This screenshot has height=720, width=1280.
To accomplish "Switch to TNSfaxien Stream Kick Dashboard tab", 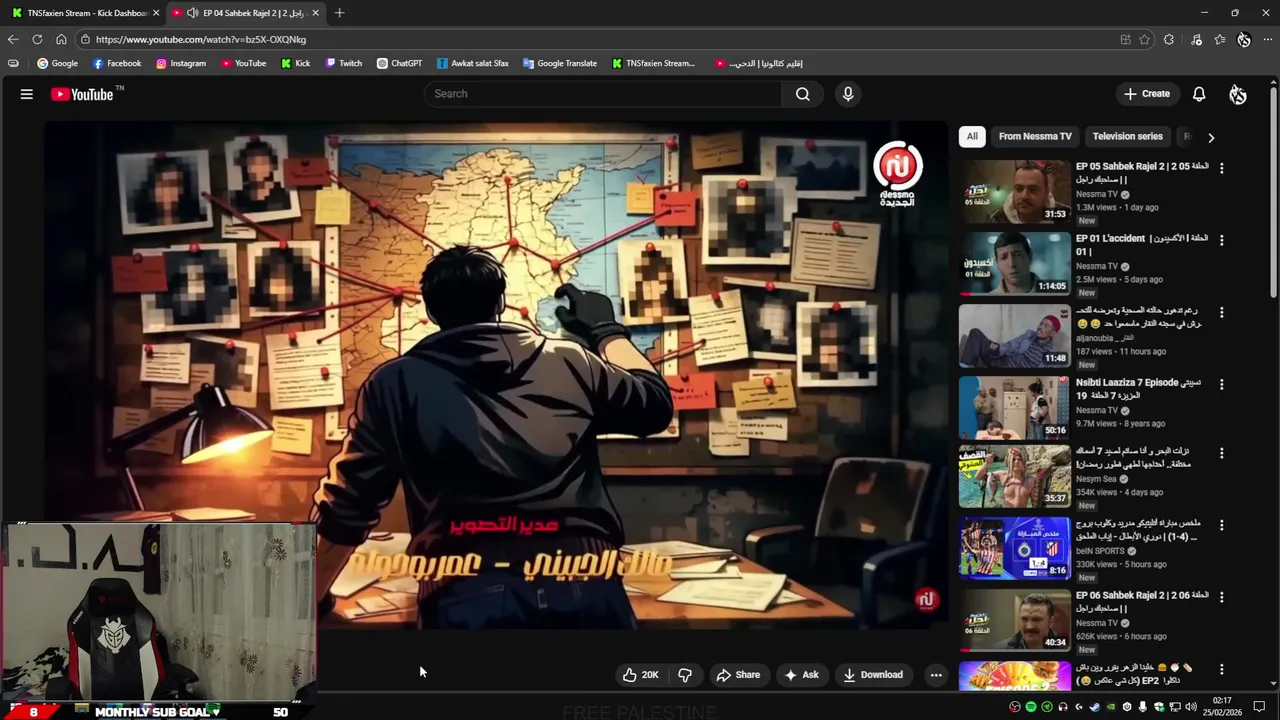I will tap(85, 13).
